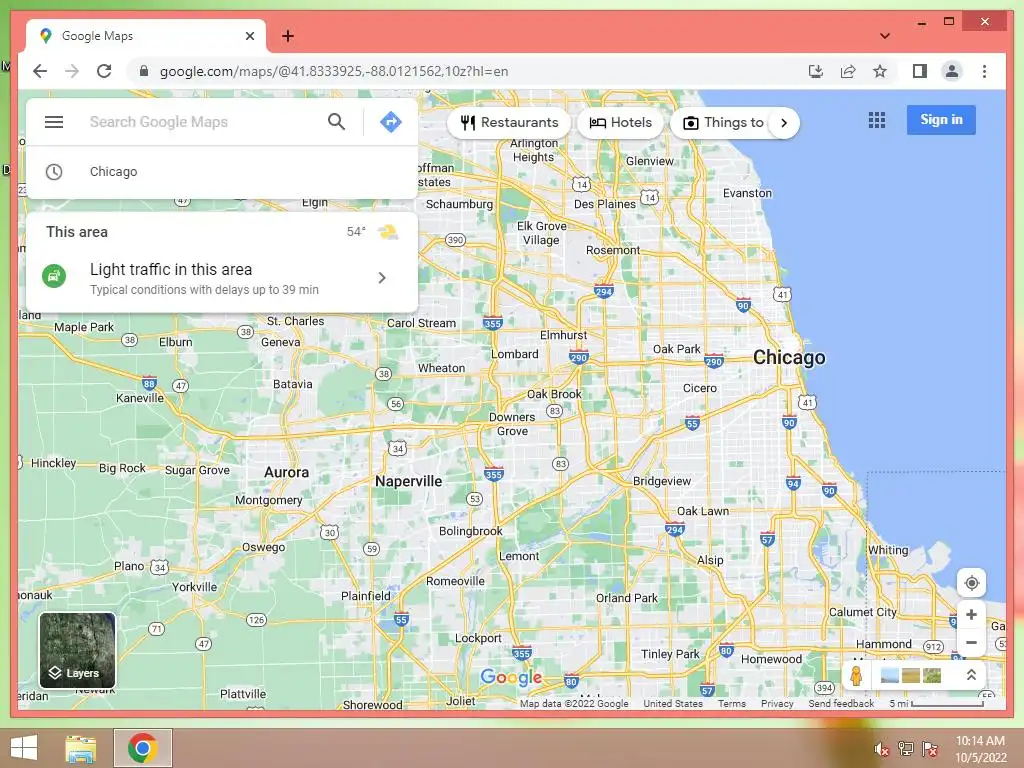This screenshot has height=768, width=1024.
Task: Open the Google apps grid
Action: point(877,120)
